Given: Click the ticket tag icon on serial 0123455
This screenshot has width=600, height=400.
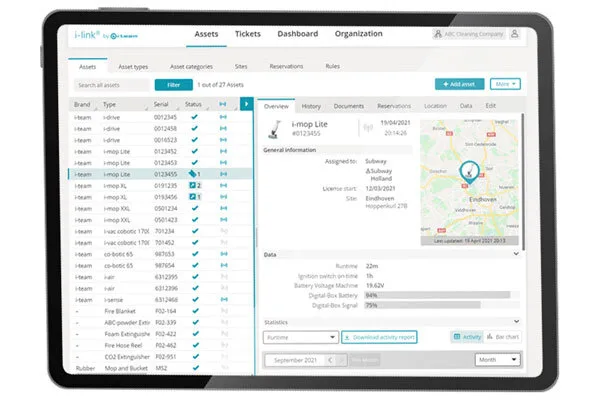Looking at the screenshot, I should tap(192, 174).
